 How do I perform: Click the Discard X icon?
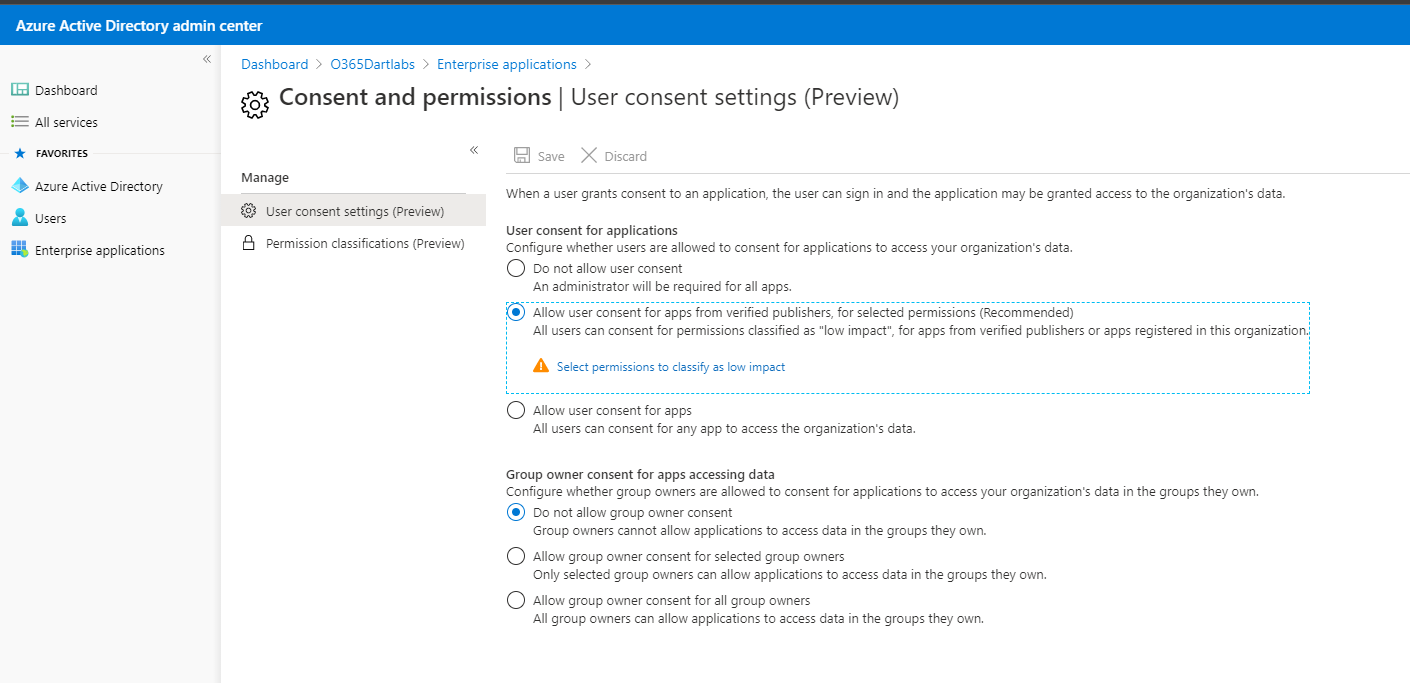point(589,156)
